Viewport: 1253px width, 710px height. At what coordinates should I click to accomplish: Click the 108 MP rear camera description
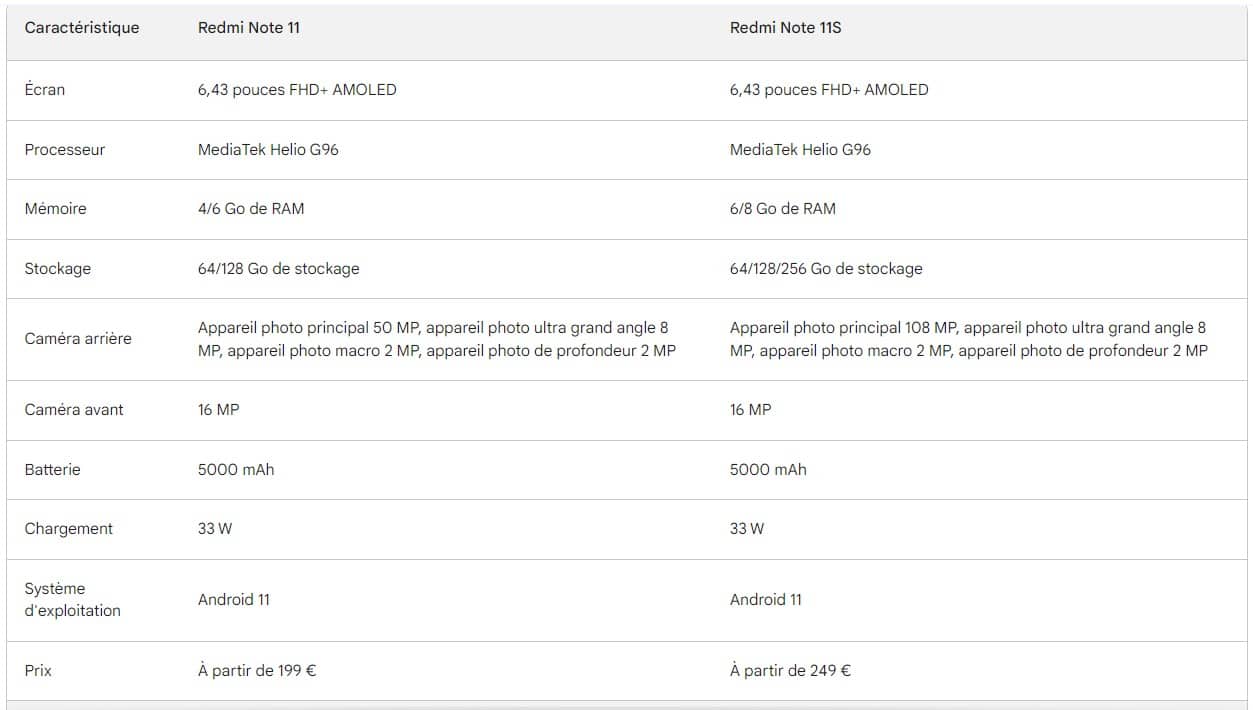point(968,339)
